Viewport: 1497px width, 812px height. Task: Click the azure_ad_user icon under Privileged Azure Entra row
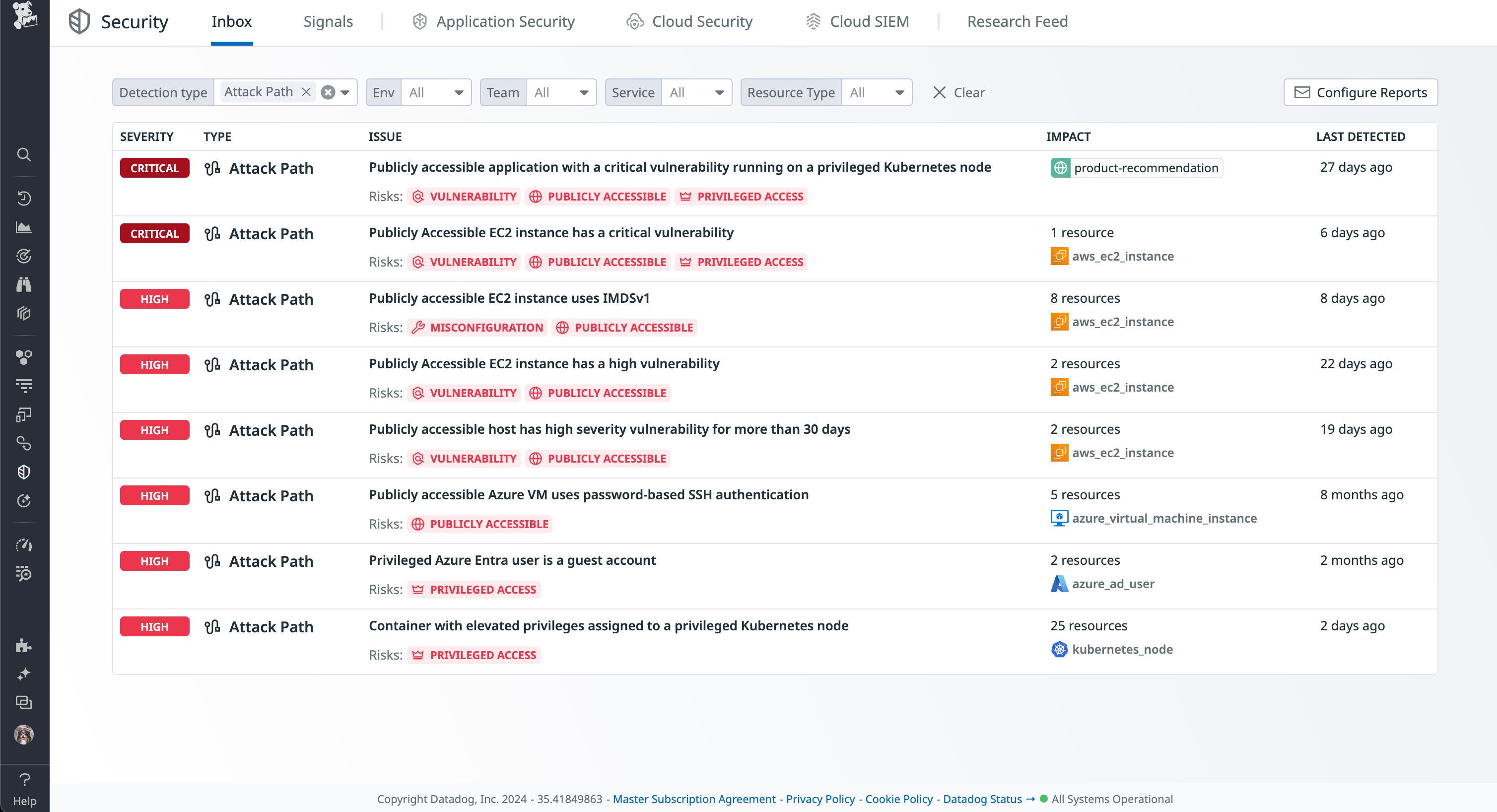pyautogui.click(x=1059, y=584)
